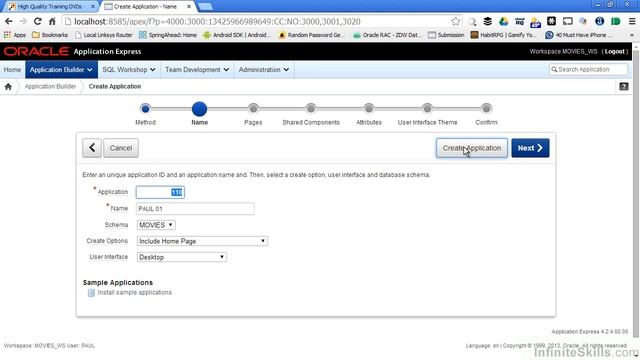Bookmark this page with the star icon
This screenshot has height=360, width=640.
tap(456, 21)
